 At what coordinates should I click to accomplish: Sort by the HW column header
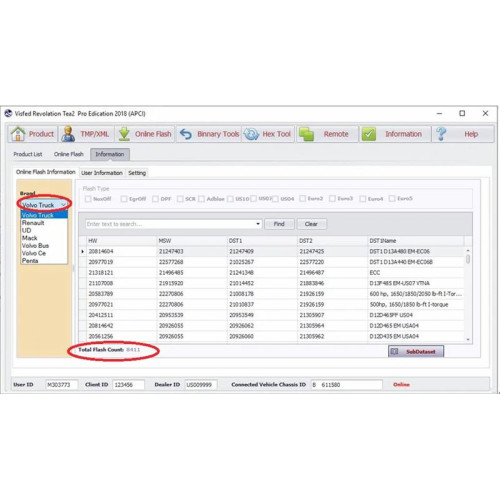point(122,241)
